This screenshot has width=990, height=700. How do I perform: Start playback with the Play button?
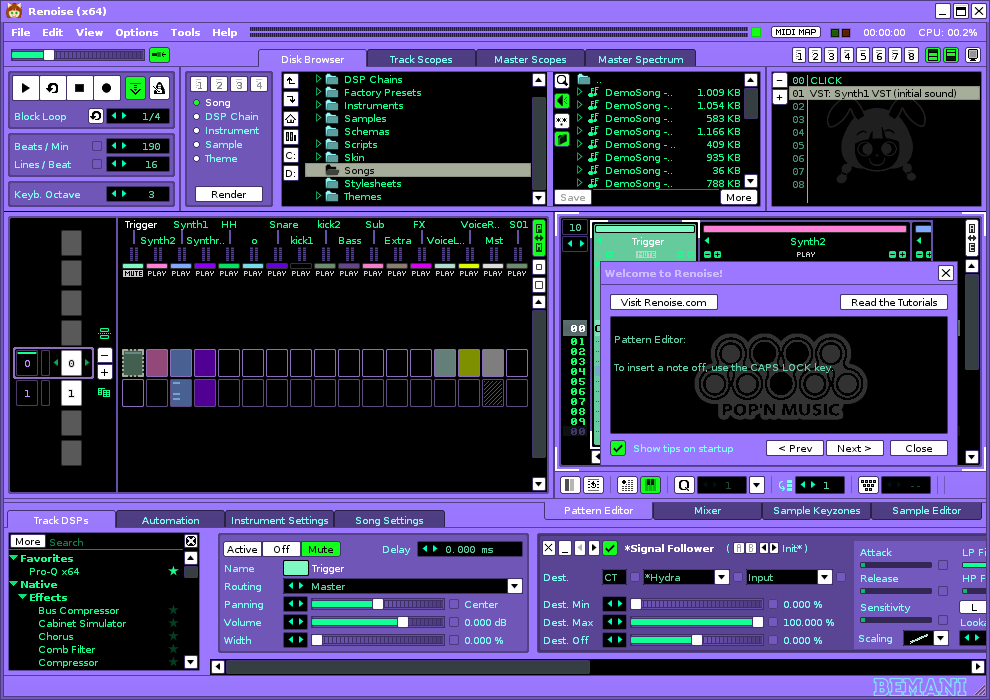pyautogui.click(x=26, y=88)
